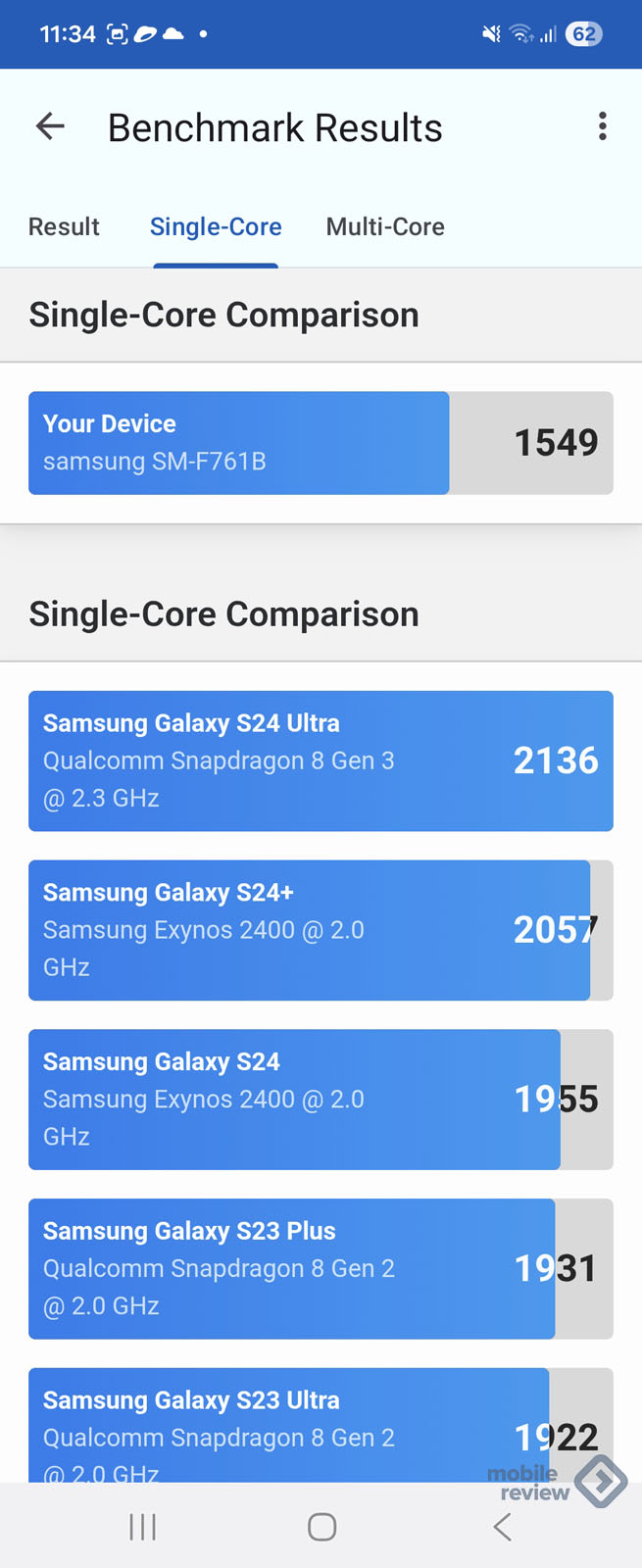This screenshot has height=1568, width=642.
Task: Select the Single-Core tab
Action: (x=216, y=226)
